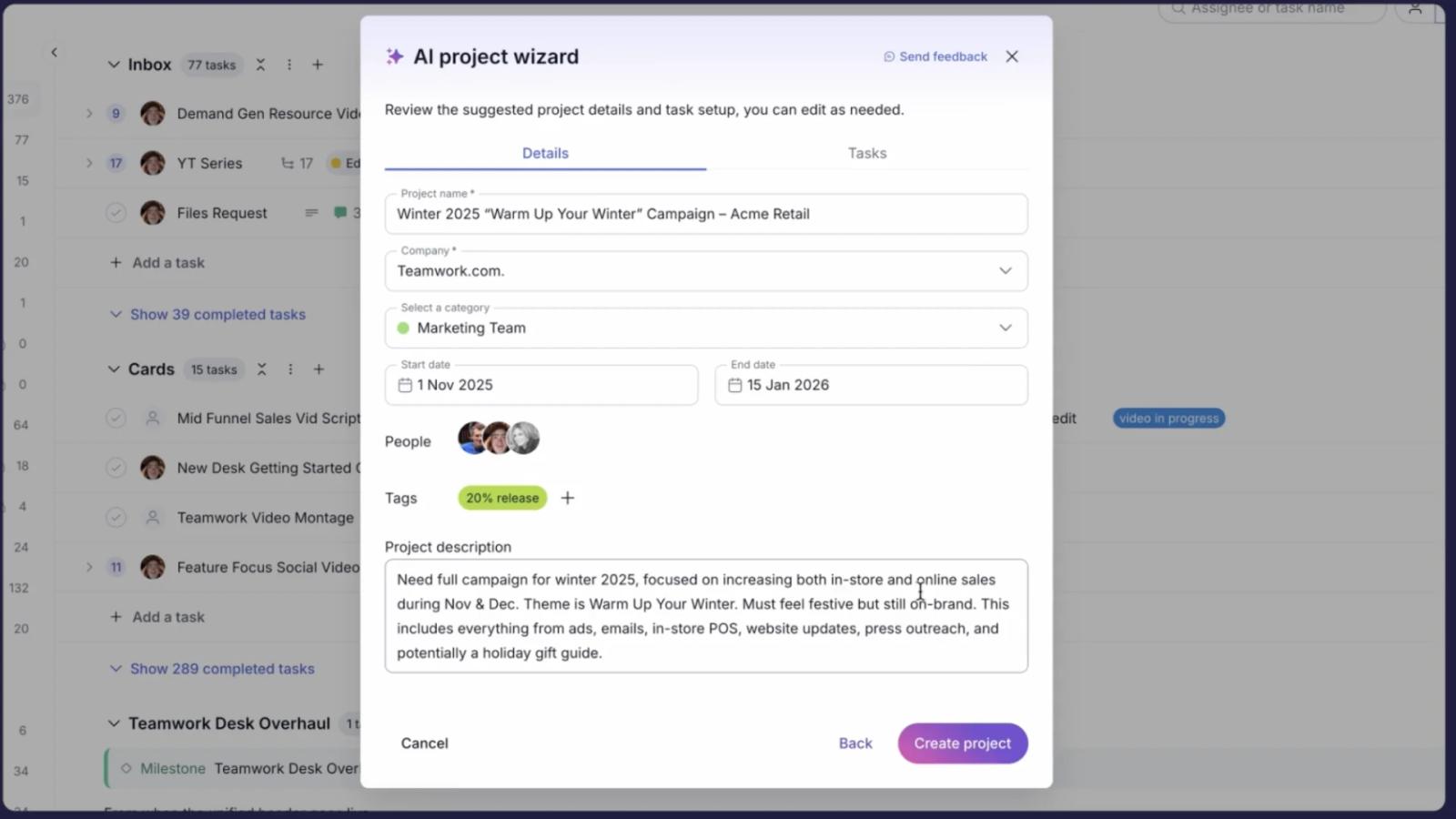Screen dimensions: 1456x819
Task: Expand Show 39 completed tasks
Action: 208,314
